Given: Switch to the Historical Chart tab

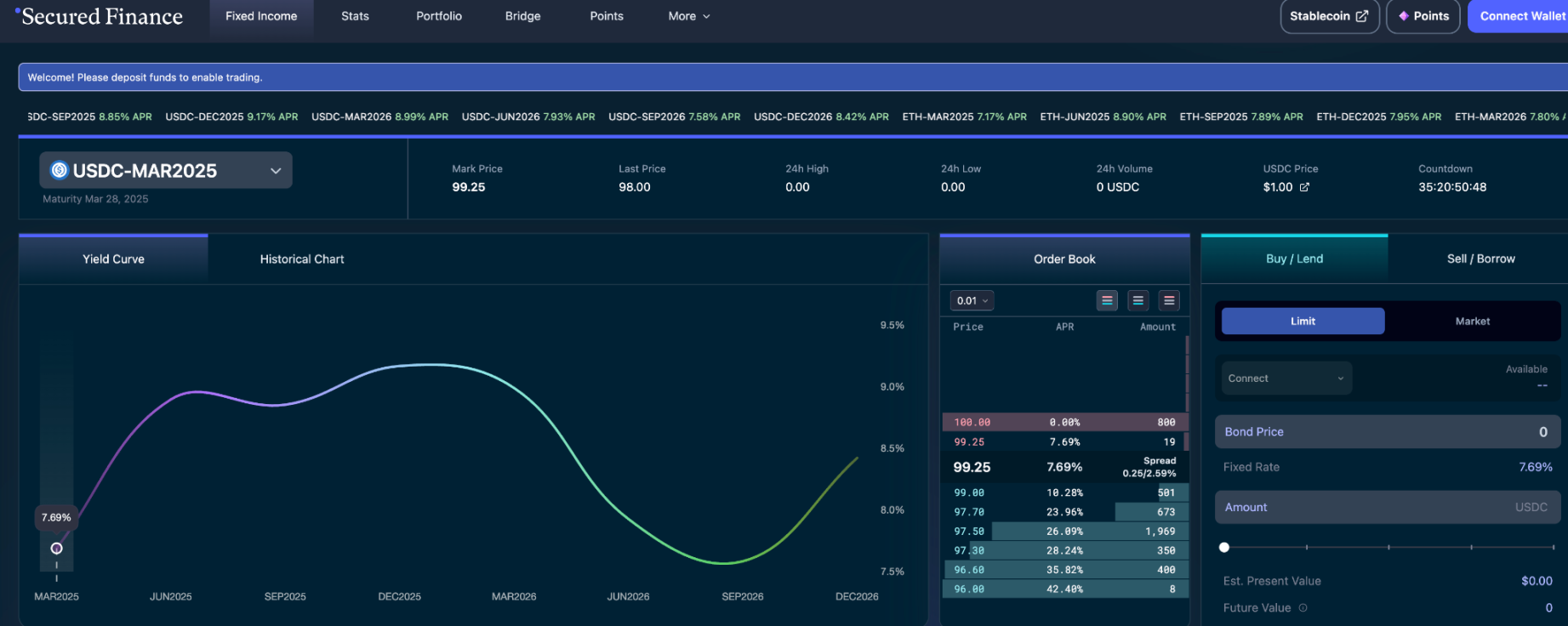Looking at the screenshot, I should click(x=302, y=259).
